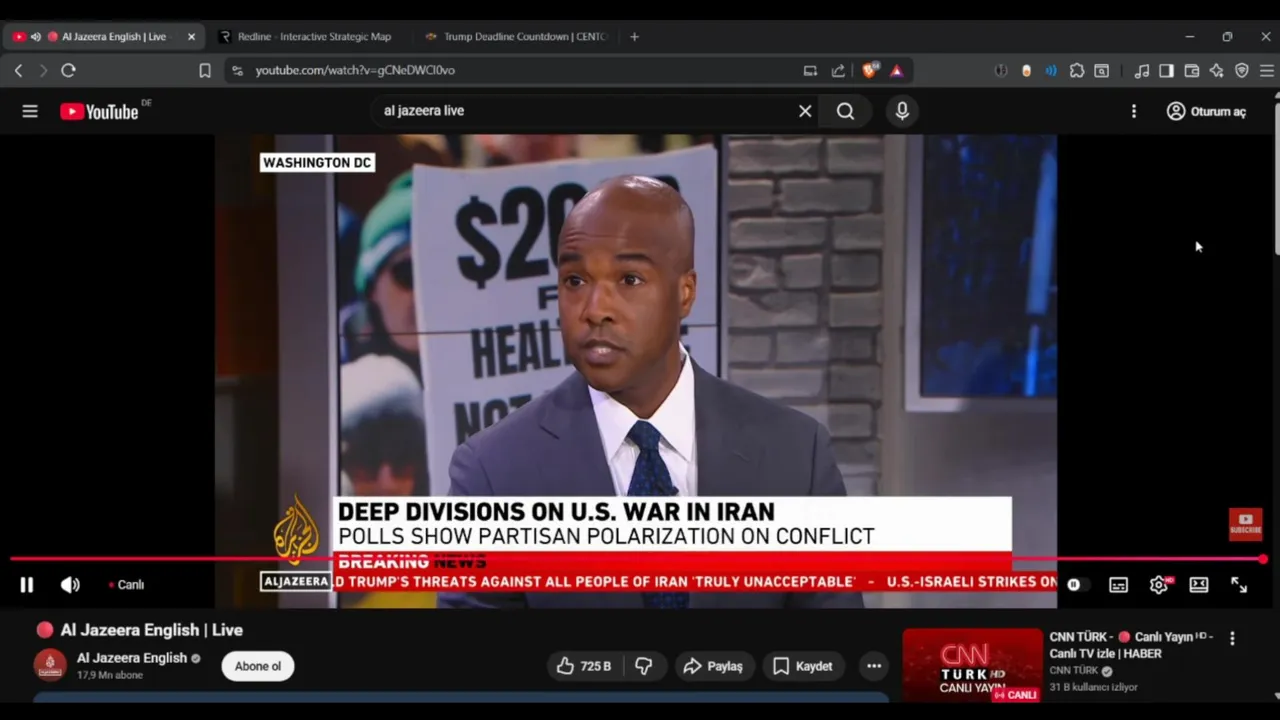Open CNN TÜRK video thumbnail
This screenshot has width=1280, height=720.
pyautogui.click(x=972, y=665)
